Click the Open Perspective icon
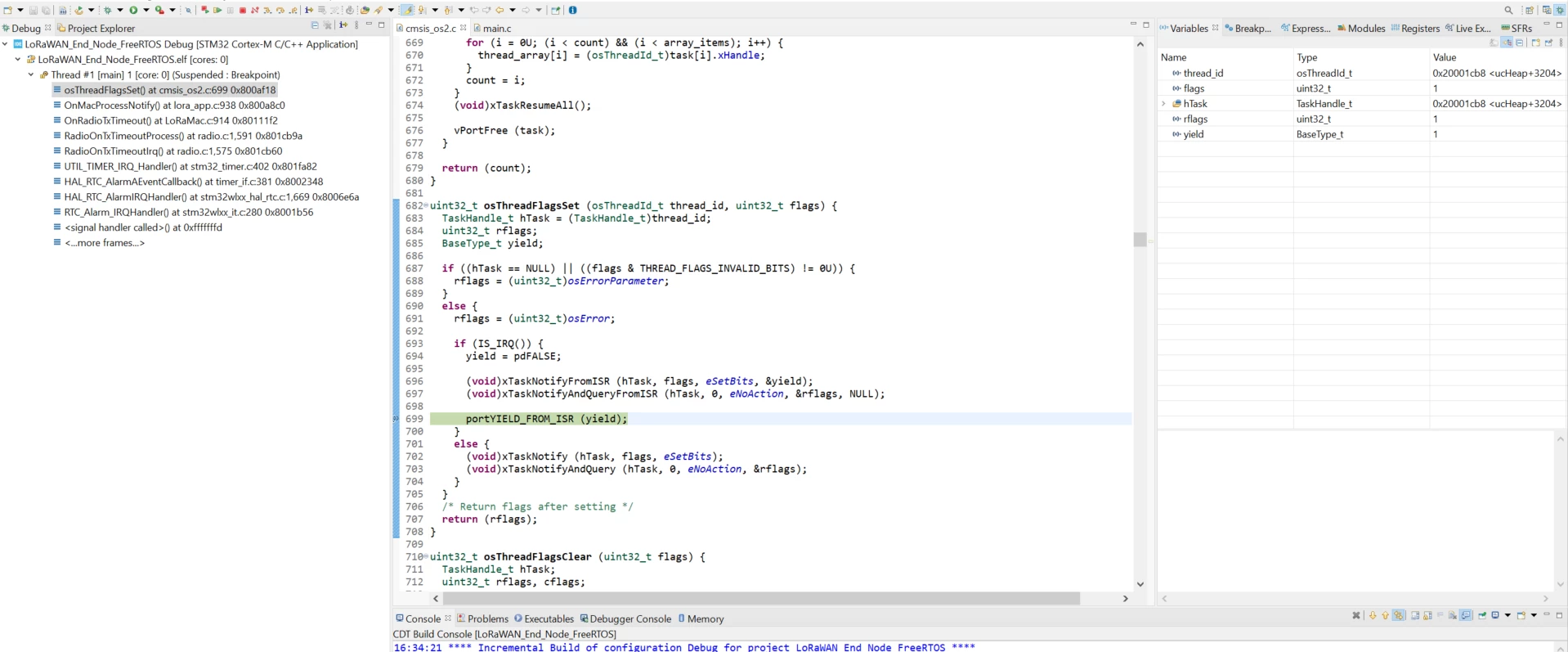Viewport: 1568px width, 652px height. click(1530, 10)
